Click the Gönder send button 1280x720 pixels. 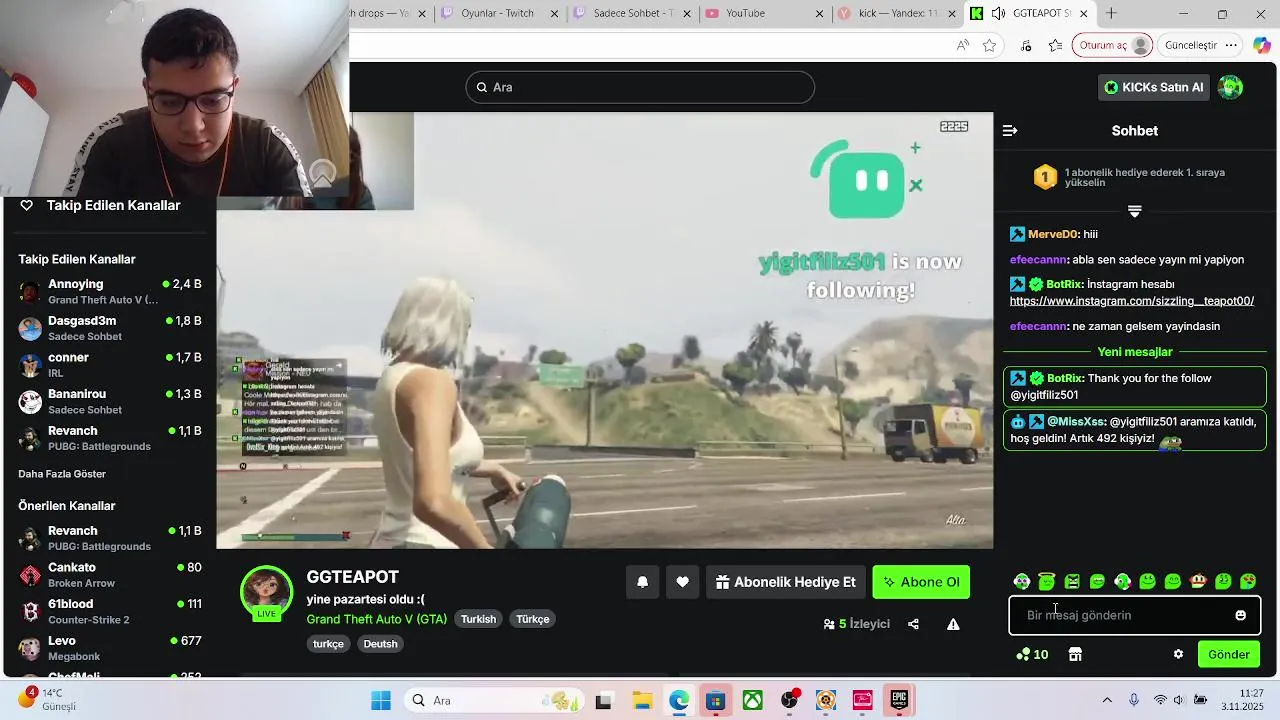pyautogui.click(x=1229, y=654)
